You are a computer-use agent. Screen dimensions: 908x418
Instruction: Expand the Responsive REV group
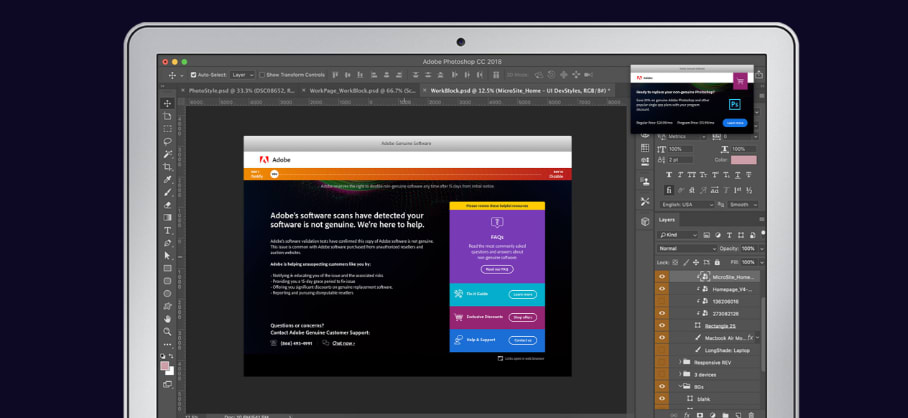680,362
